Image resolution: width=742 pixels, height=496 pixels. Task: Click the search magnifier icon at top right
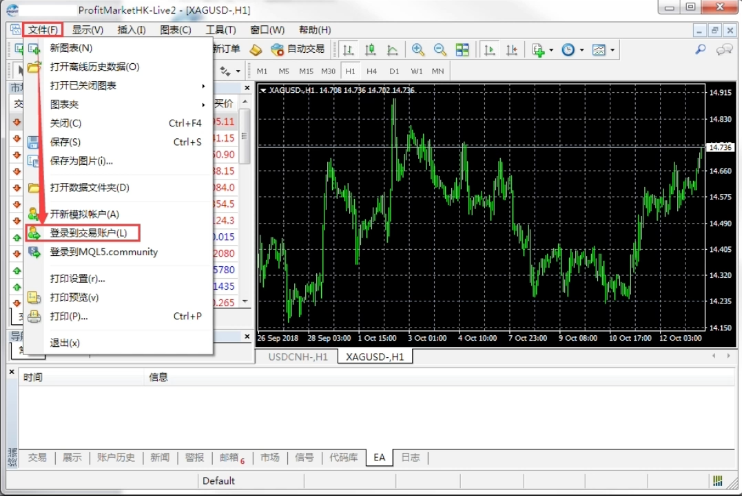pos(700,49)
